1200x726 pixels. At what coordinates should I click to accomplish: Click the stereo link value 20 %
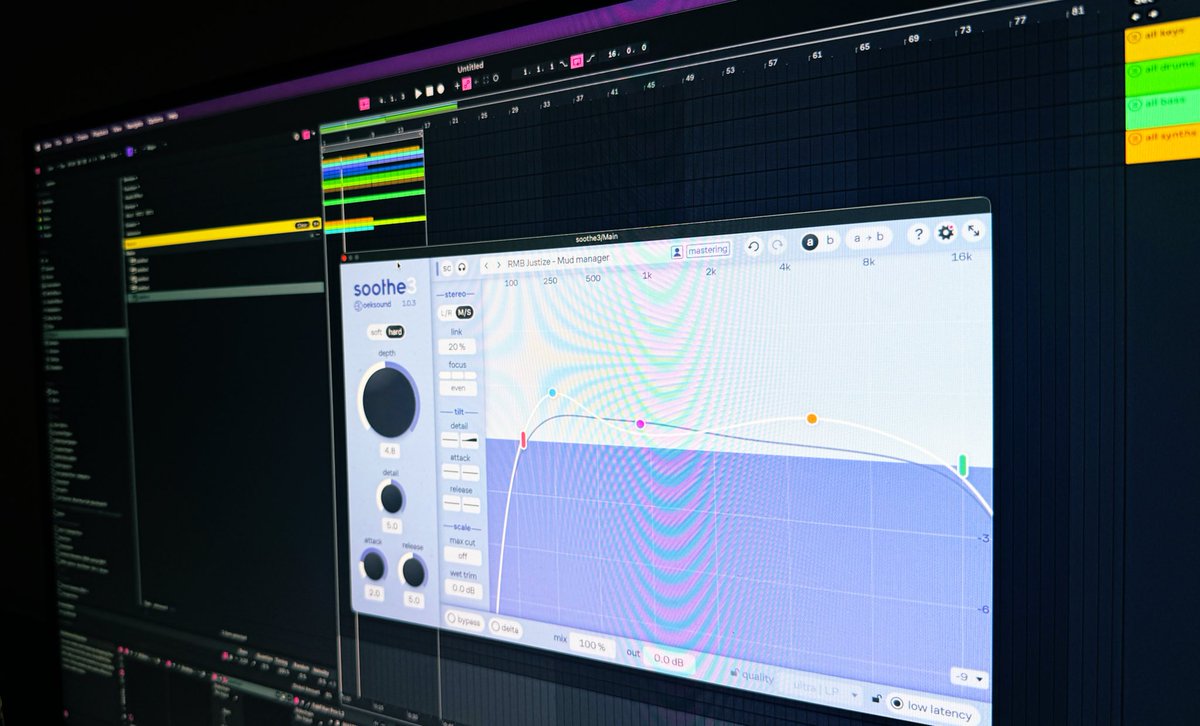coord(457,346)
